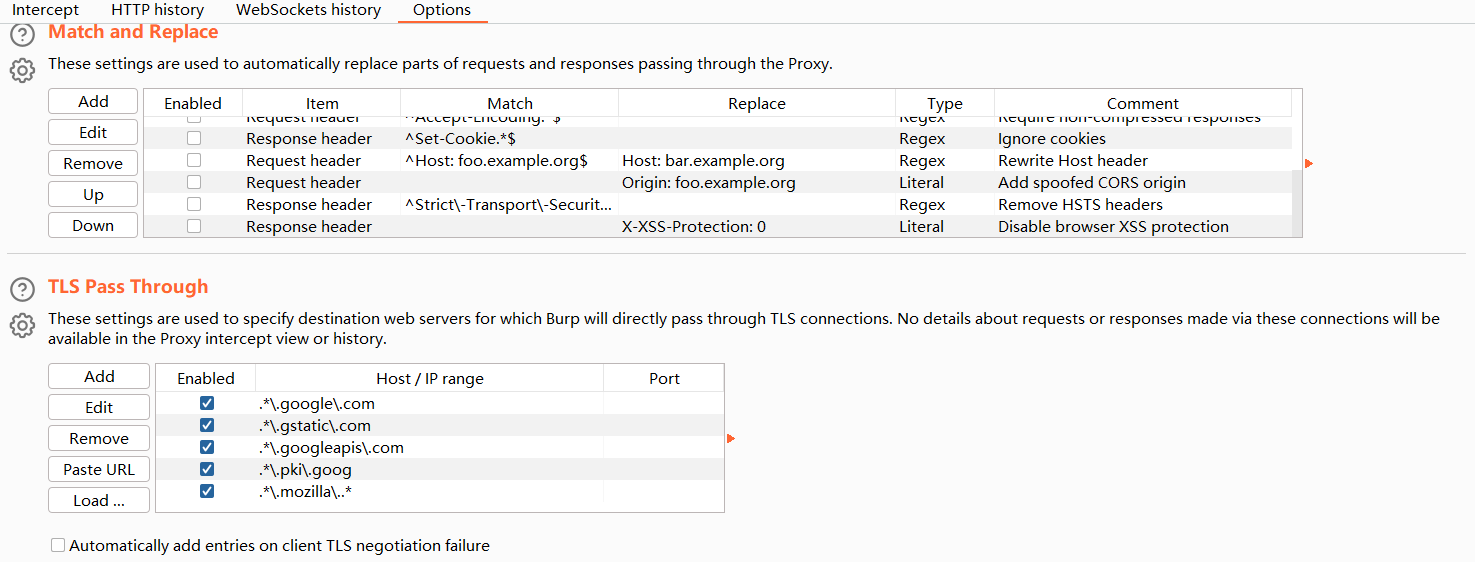The width and height of the screenshot is (1475, 562).
Task: Select the X-XSS-Protection: 0 replace cell
Action: (x=757, y=226)
